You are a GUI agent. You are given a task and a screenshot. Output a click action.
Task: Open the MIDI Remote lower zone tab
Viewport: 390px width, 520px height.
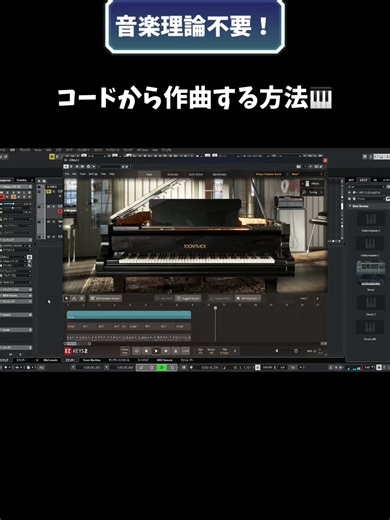[164, 360]
